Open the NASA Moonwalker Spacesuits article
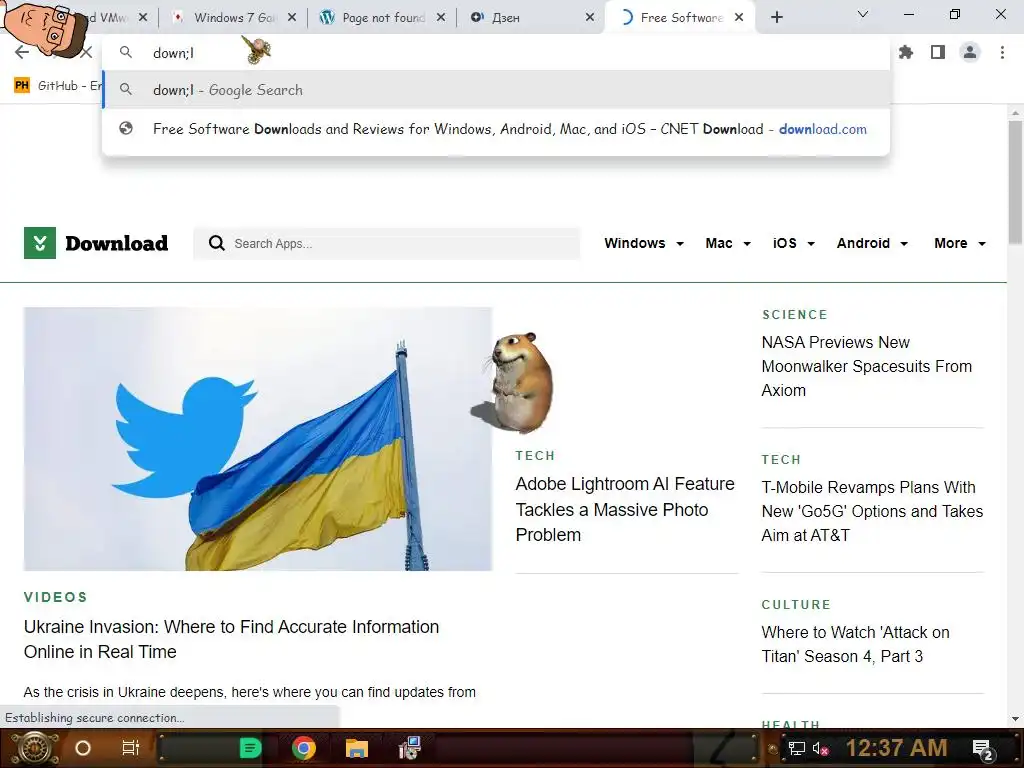The height and width of the screenshot is (768, 1024). [x=866, y=366]
